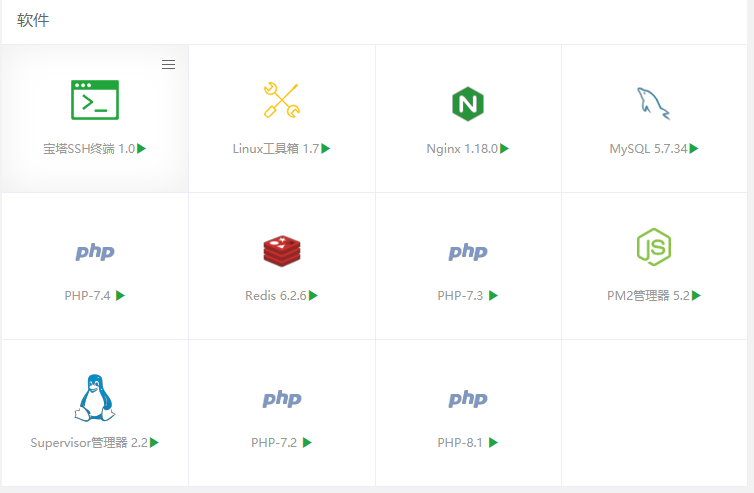The height and width of the screenshot is (493, 754).
Task: Open the Redis red stack icon
Action: (x=282, y=251)
